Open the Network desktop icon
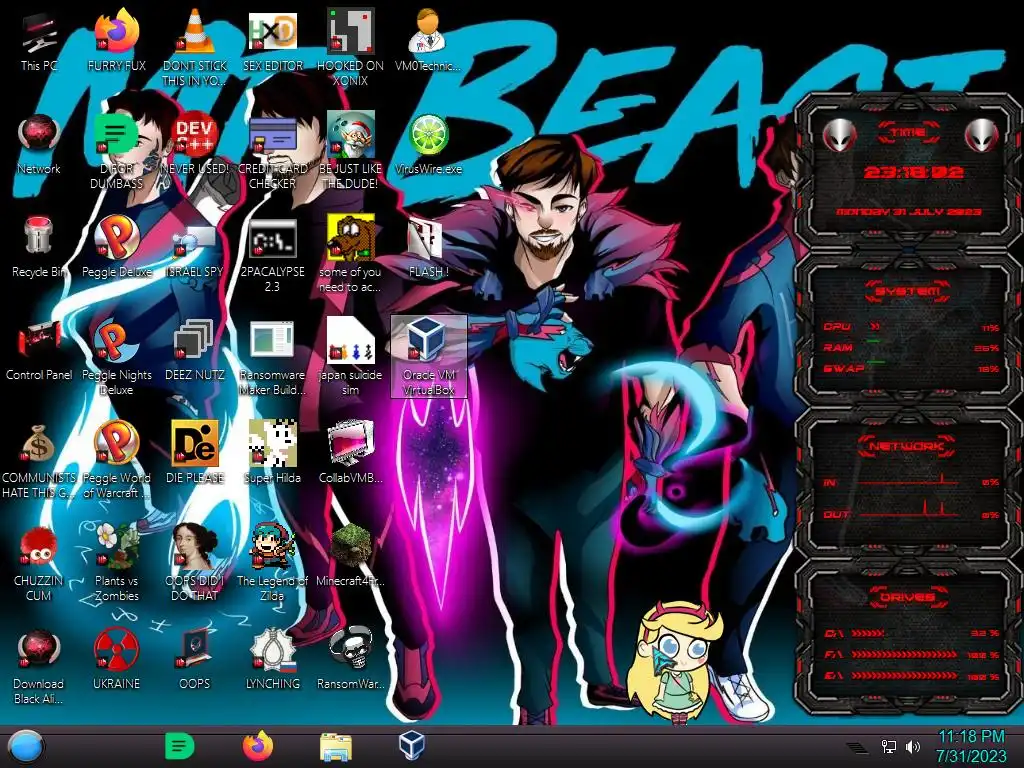Viewport: 1024px width, 768px height. click(x=39, y=144)
